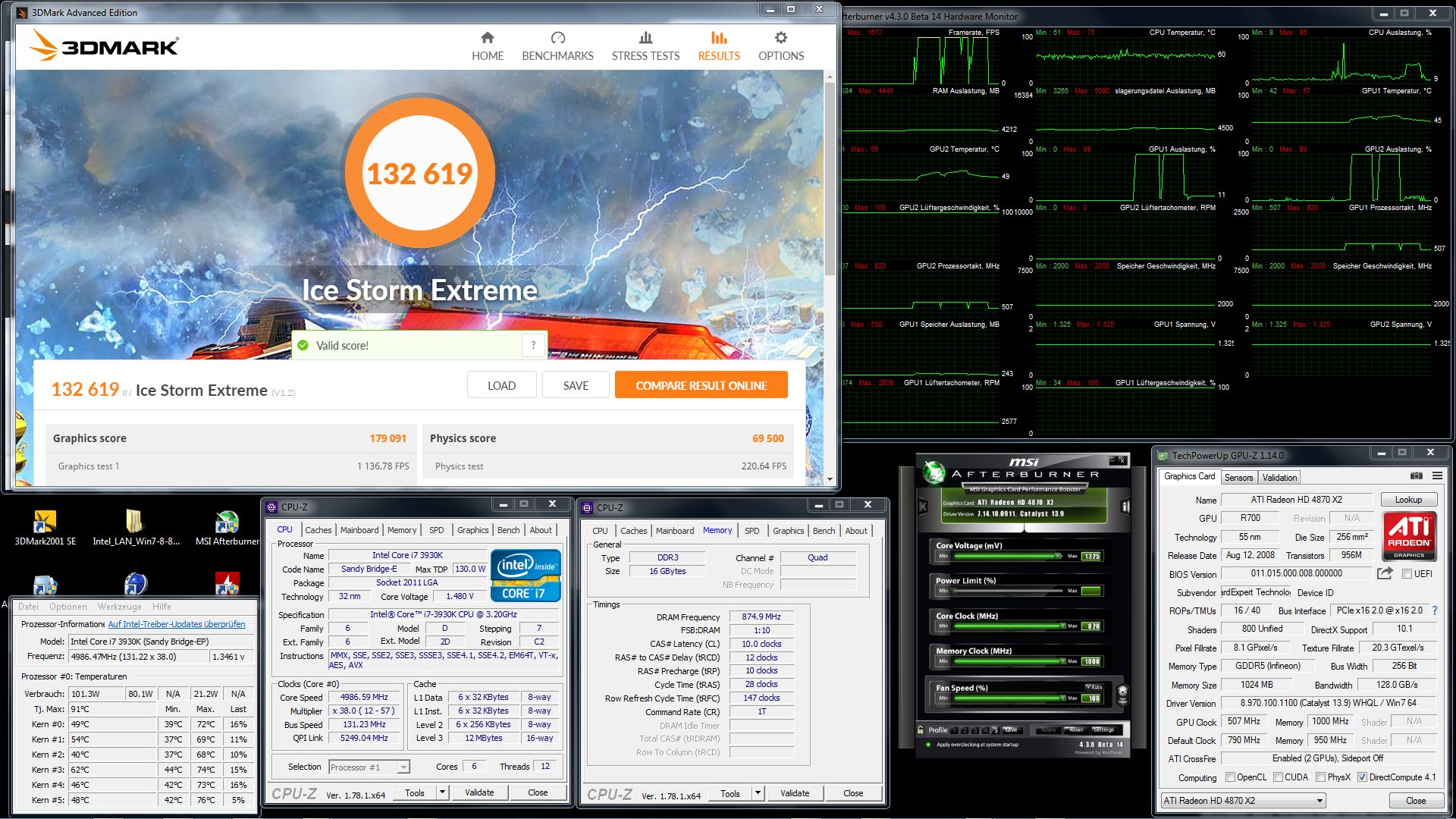Toggle the PhysX checkbox in GPU-Z

point(1320,777)
